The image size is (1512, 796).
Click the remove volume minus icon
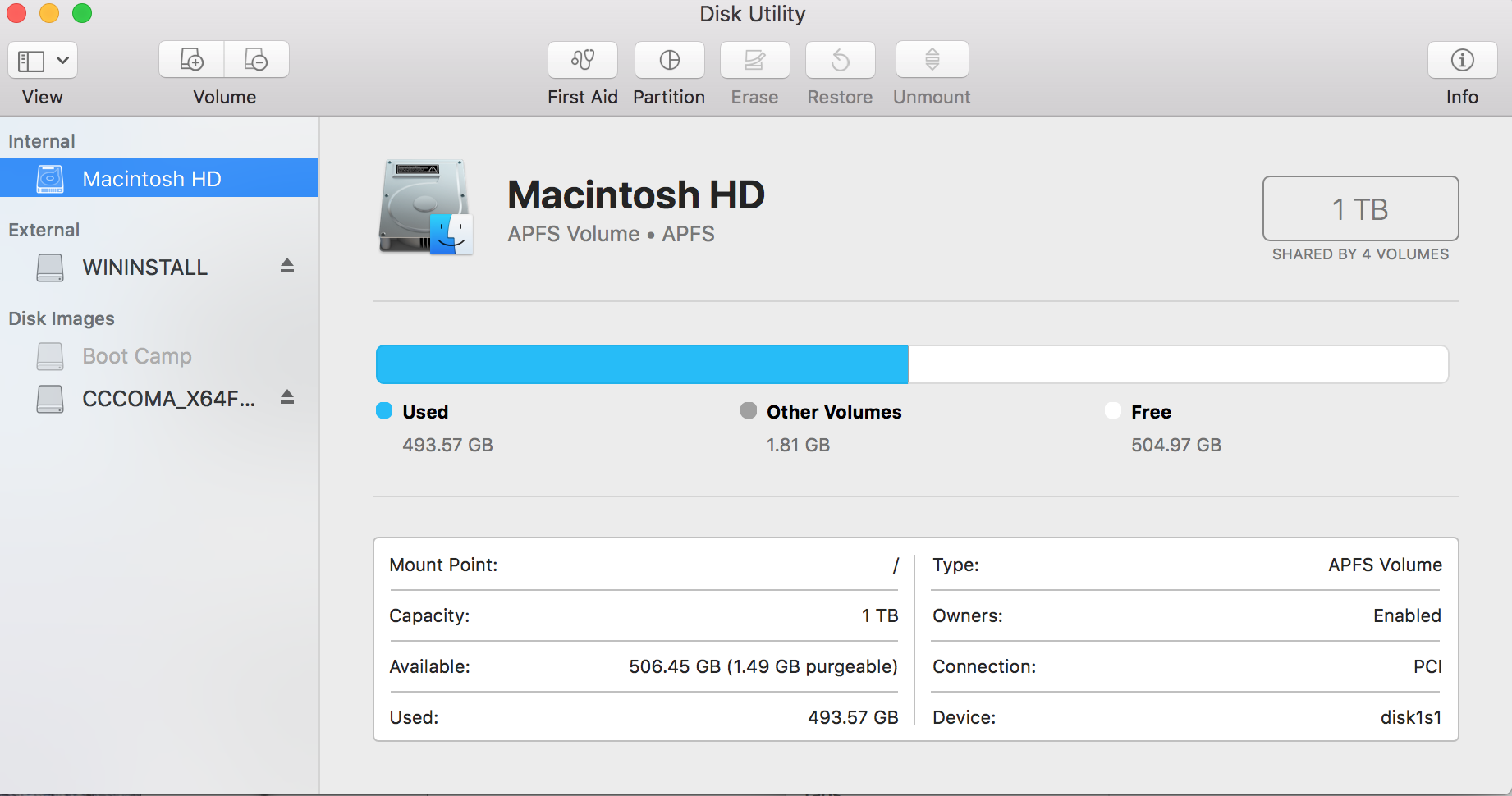coord(256,59)
